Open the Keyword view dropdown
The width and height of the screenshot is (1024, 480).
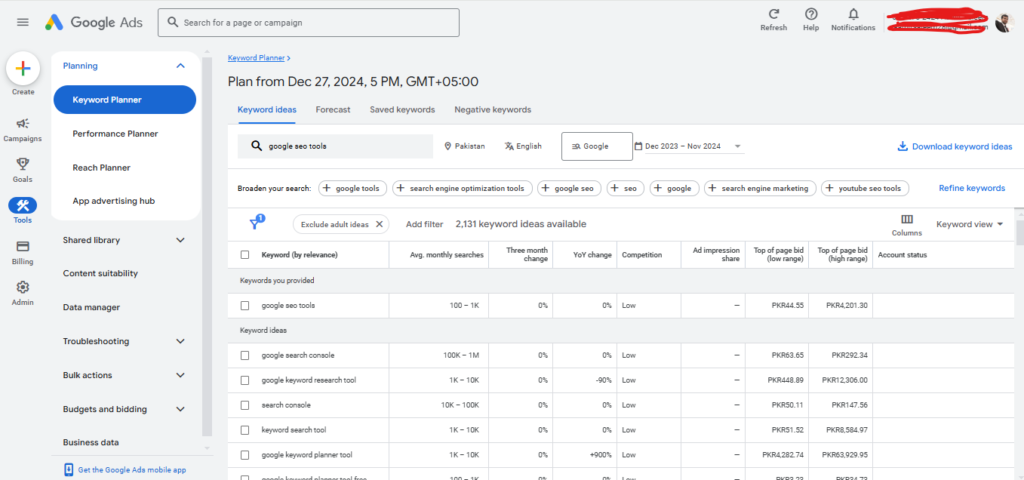(970, 224)
